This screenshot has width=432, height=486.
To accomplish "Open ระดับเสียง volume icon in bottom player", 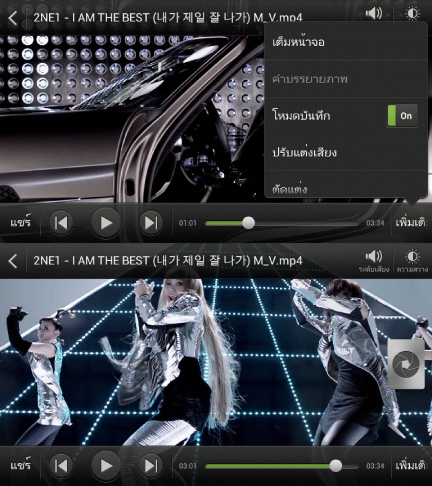I will pyautogui.click(x=374, y=262).
